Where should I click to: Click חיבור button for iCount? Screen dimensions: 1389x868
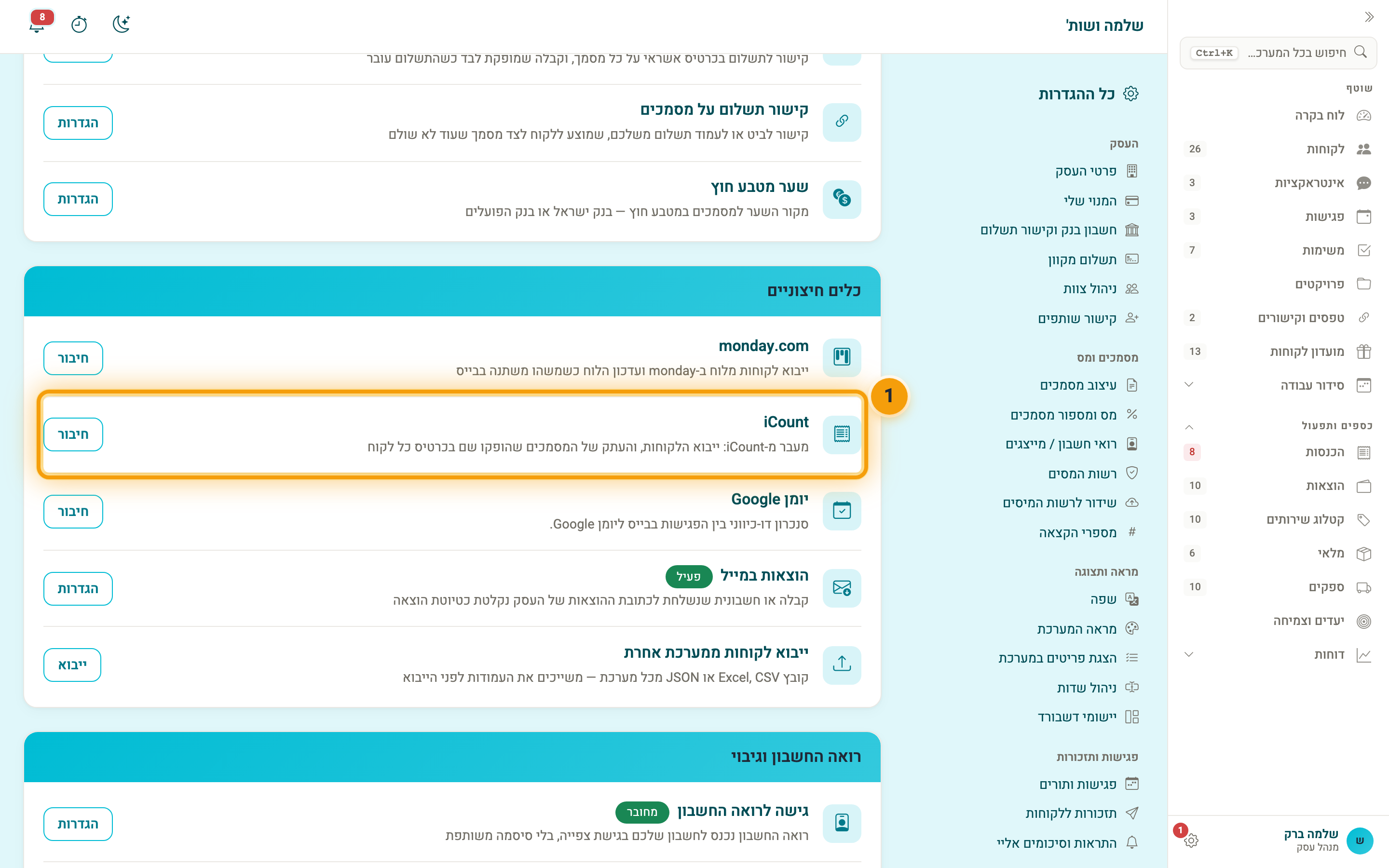(x=73, y=434)
